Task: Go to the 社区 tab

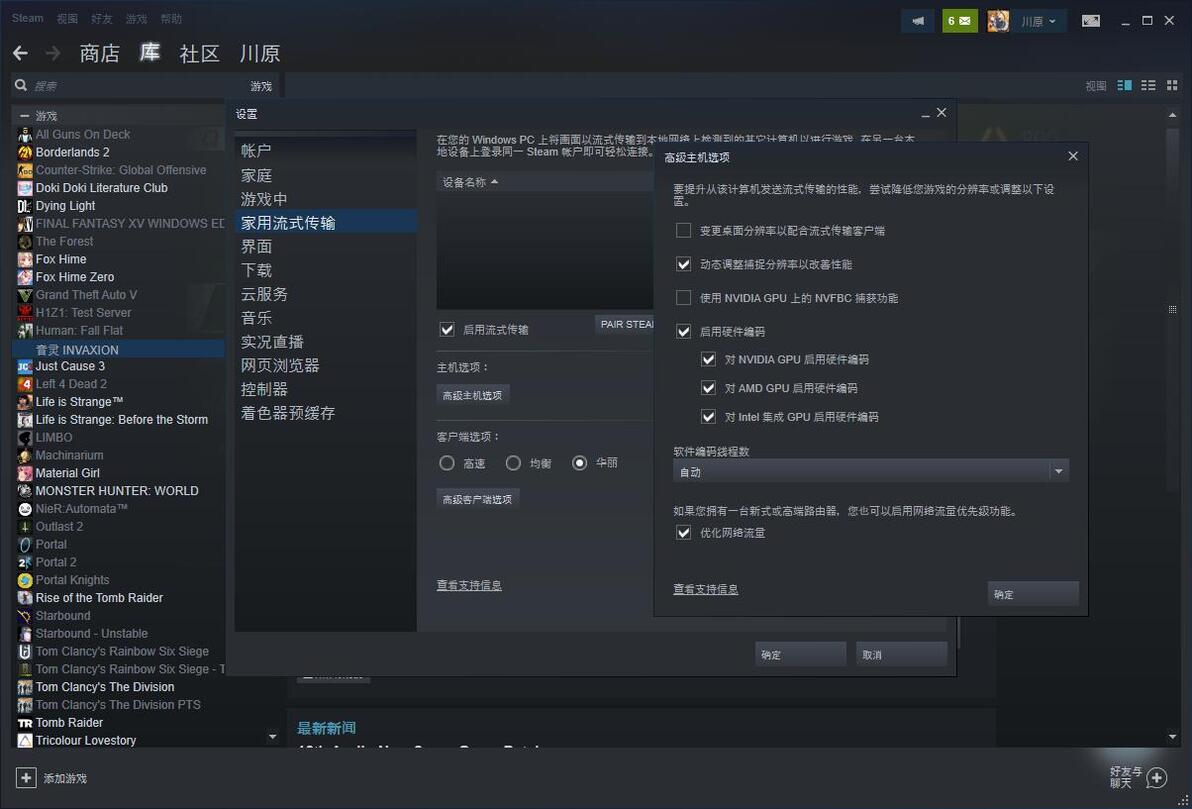Action: point(199,53)
